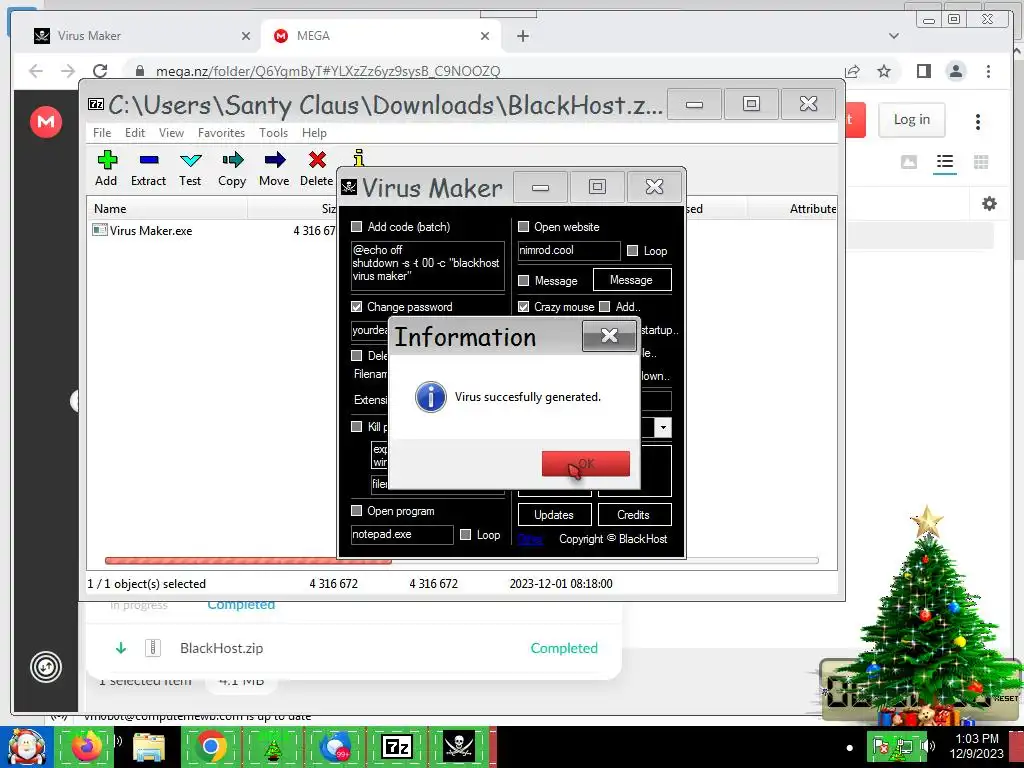Switch MEGA to list view
Image resolution: width=1024 pixels, height=768 pixels.
945,161
